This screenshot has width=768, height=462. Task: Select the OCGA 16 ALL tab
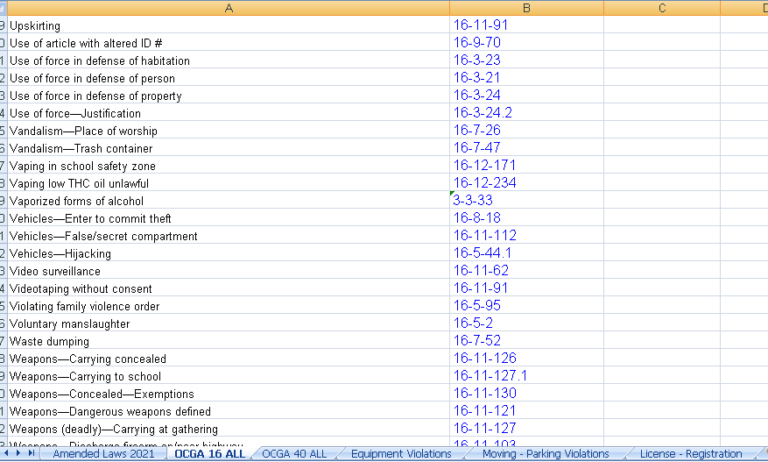(209, 454)
